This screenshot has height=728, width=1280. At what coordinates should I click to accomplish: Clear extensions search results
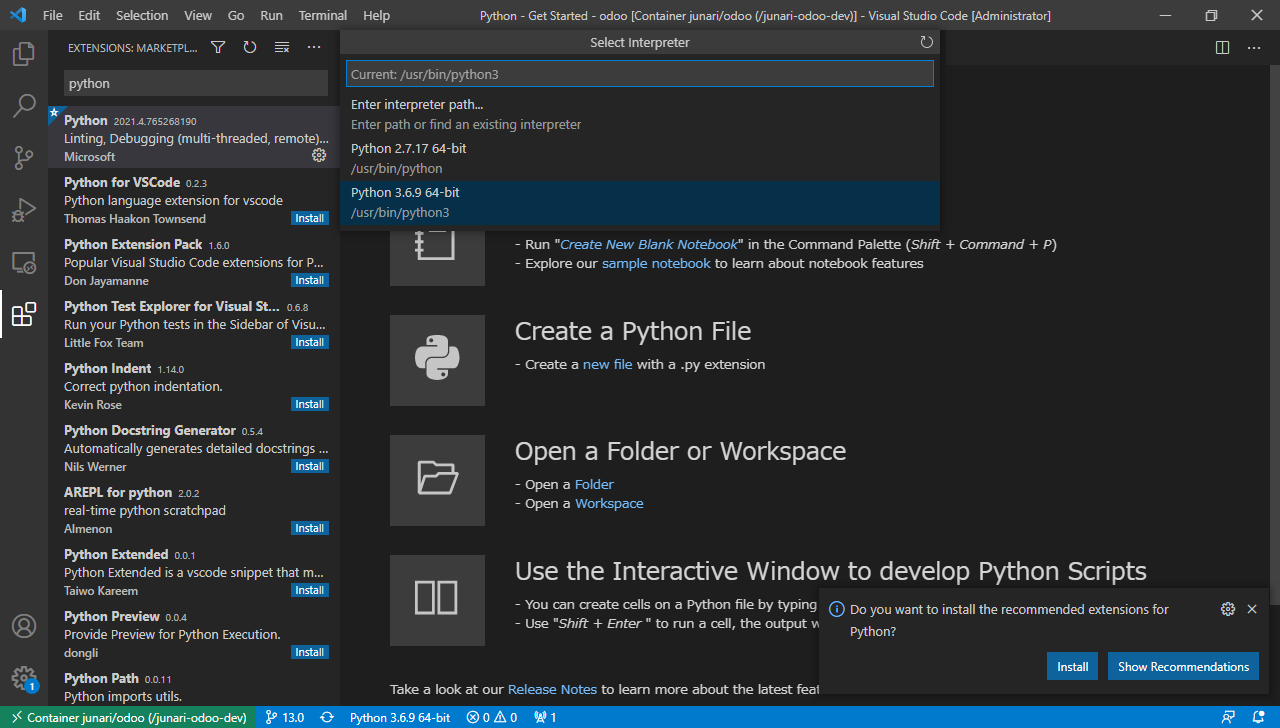(282, 47)
